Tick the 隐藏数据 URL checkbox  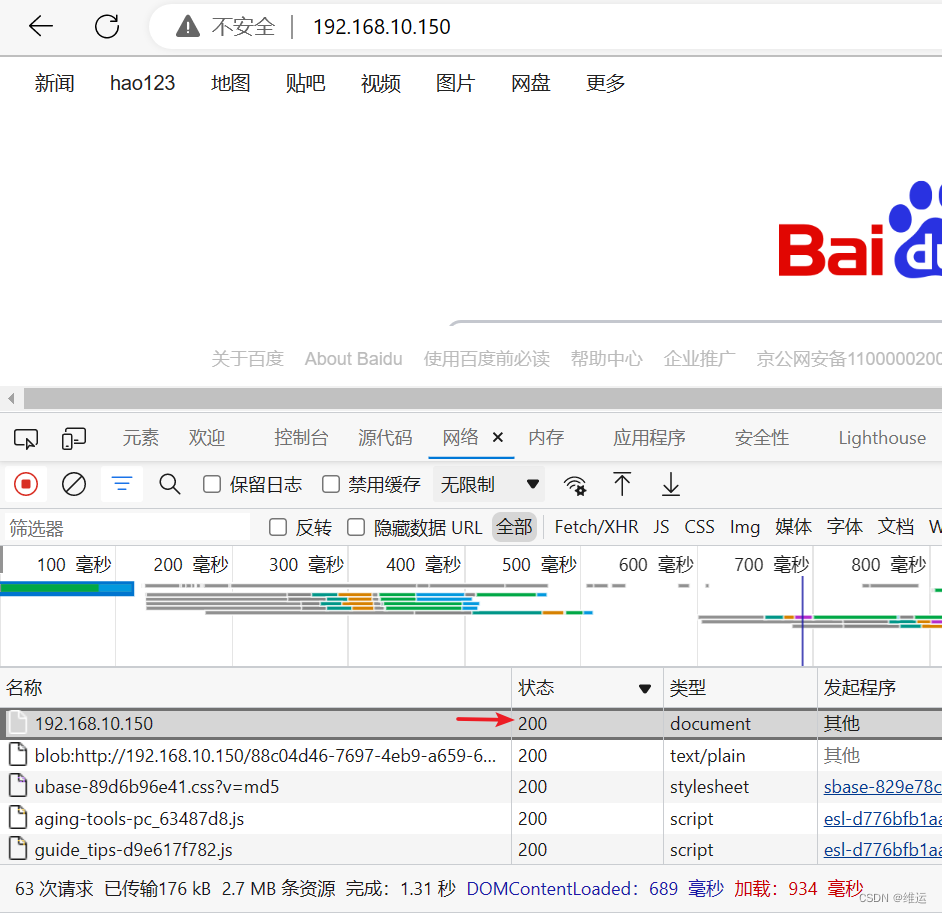[356, 527]
